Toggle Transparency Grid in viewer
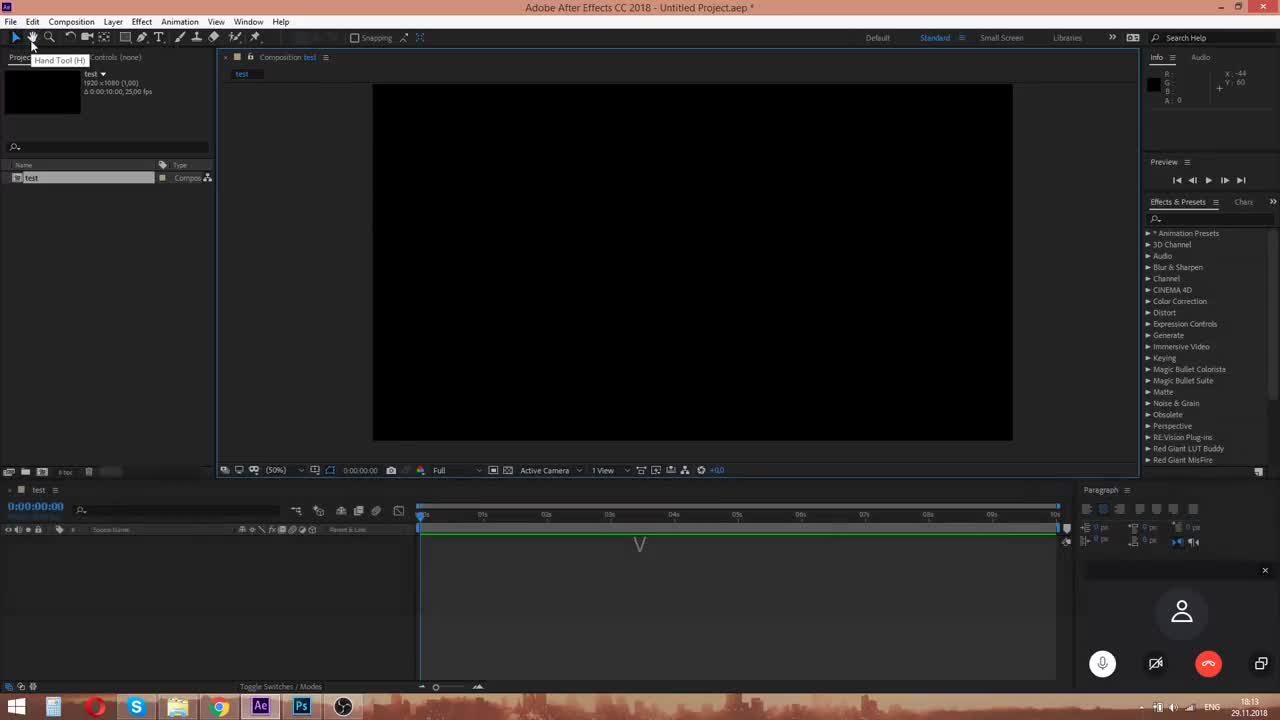Viewport: 1280px width, 720px height. (507, 470)
